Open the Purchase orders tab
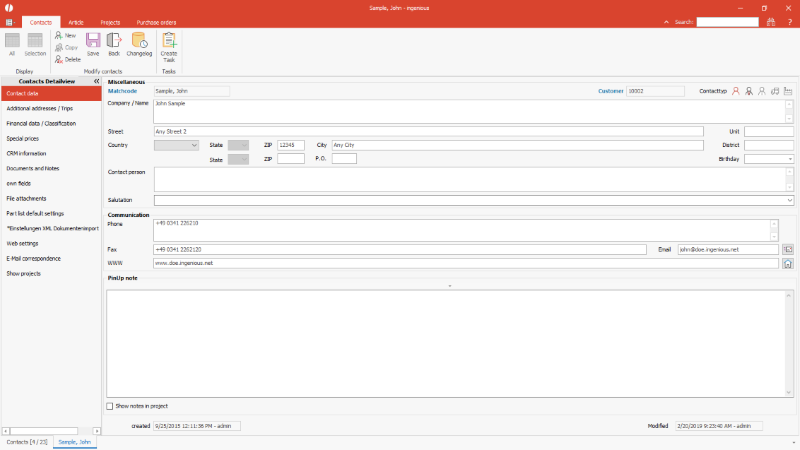 [156, 21]
